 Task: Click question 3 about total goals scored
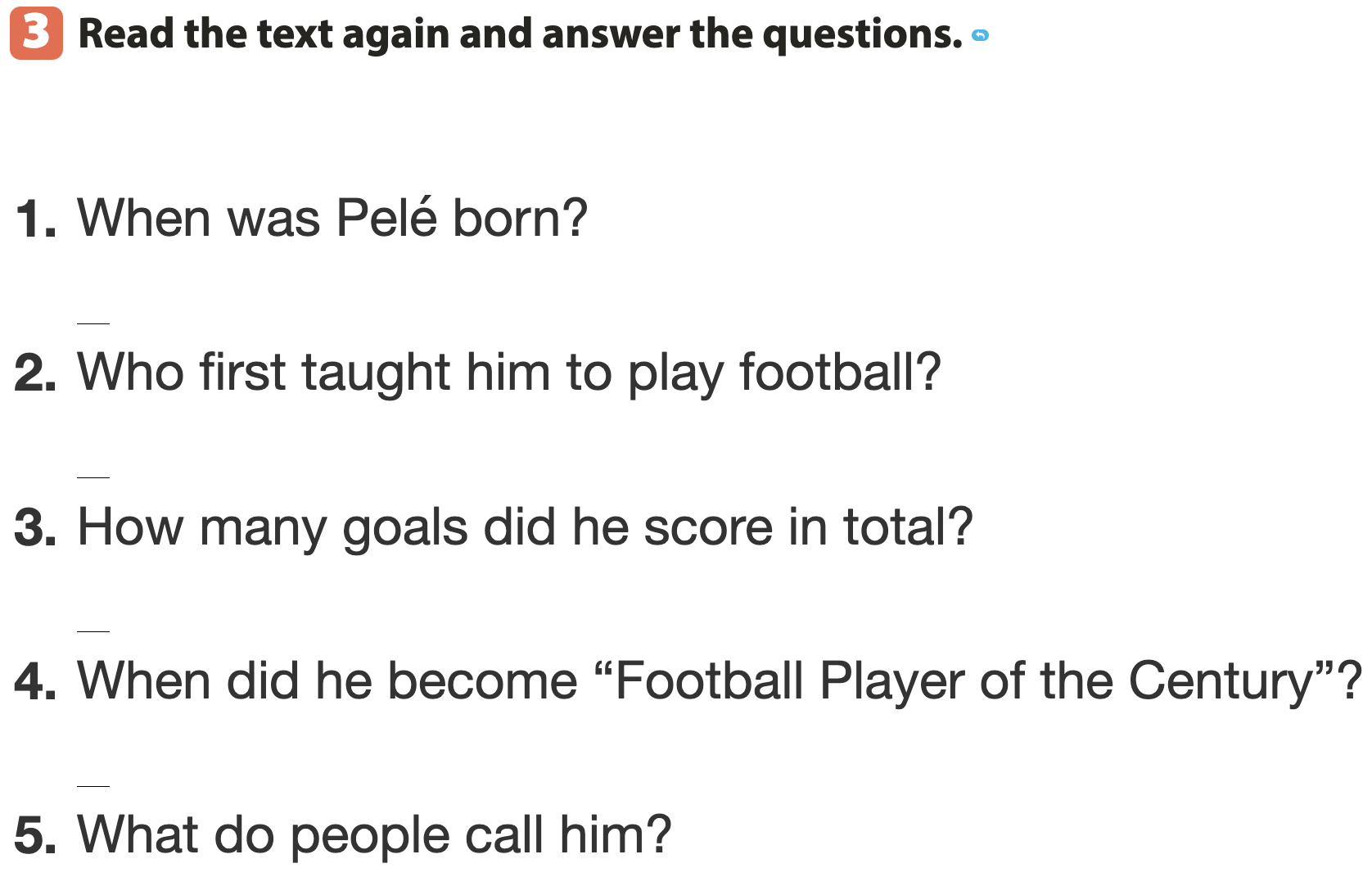tap(525, 527)
